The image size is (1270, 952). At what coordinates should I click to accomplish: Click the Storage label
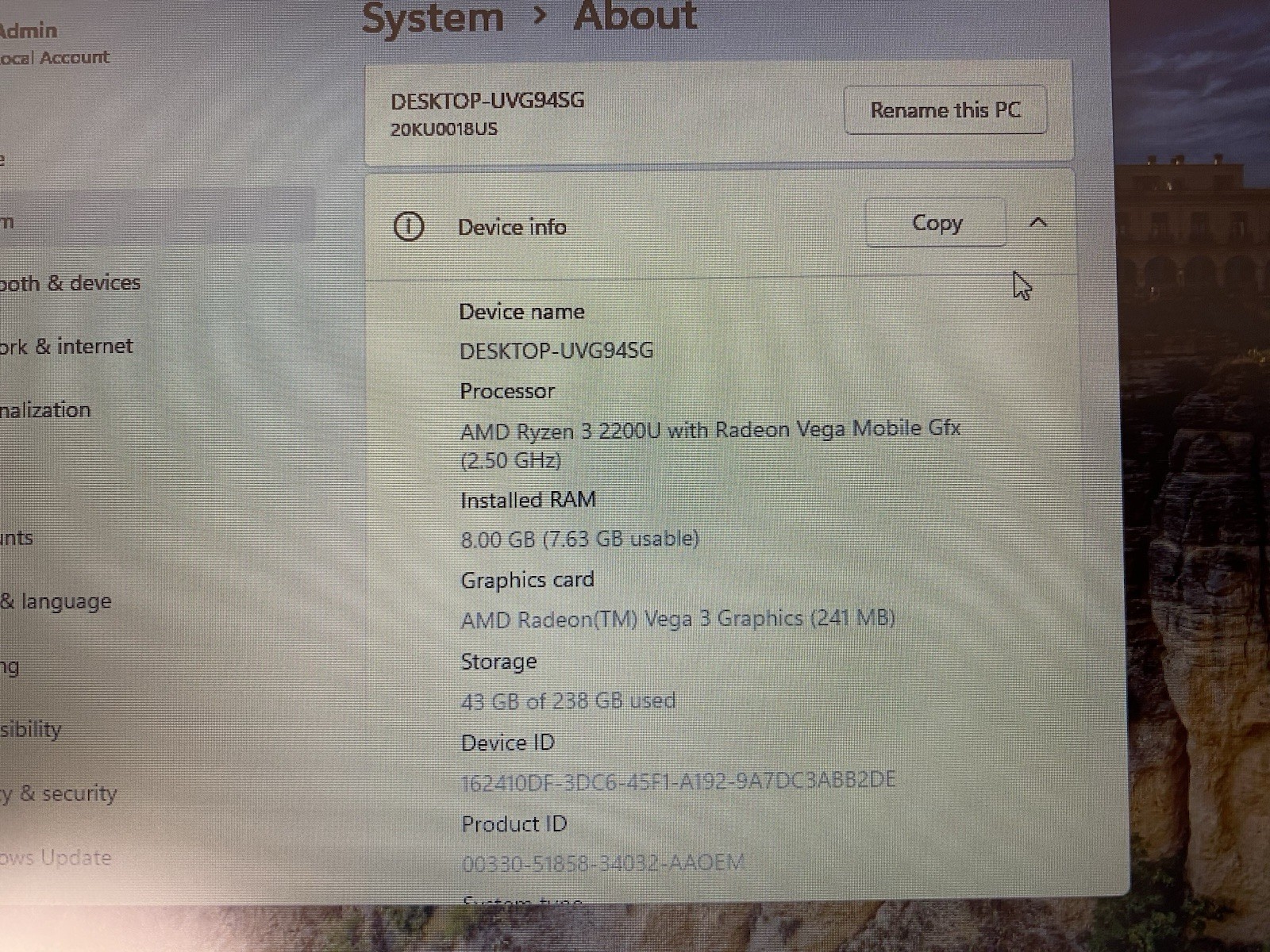coord(498,662)
